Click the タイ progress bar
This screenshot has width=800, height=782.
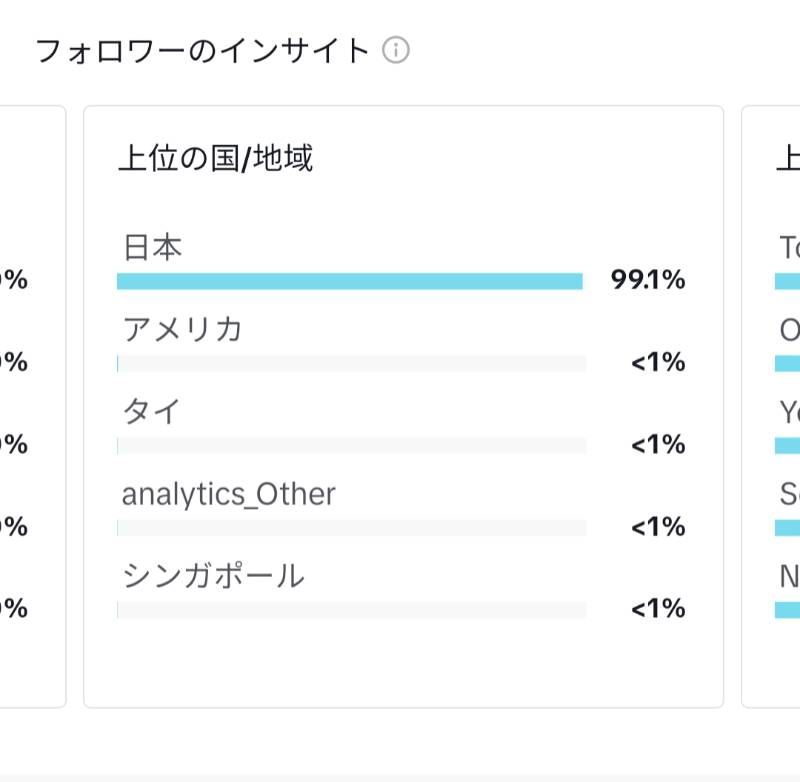352,445
